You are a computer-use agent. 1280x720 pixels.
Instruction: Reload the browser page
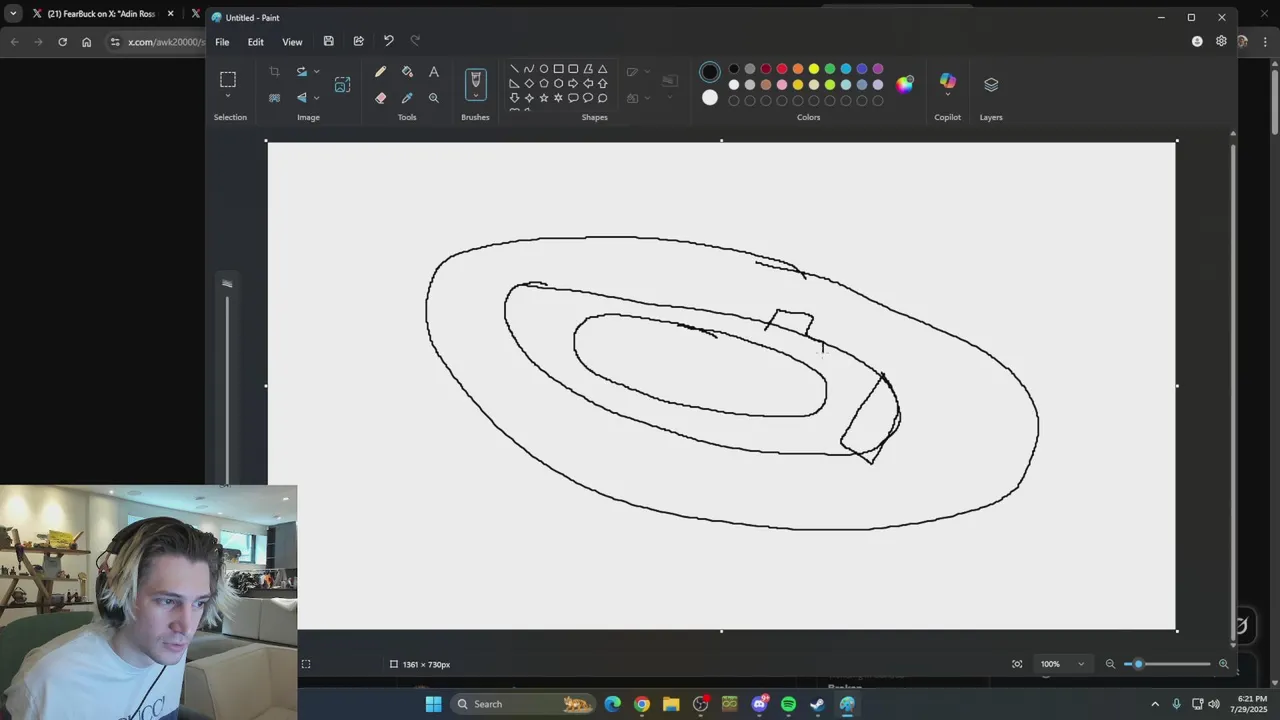62,42
